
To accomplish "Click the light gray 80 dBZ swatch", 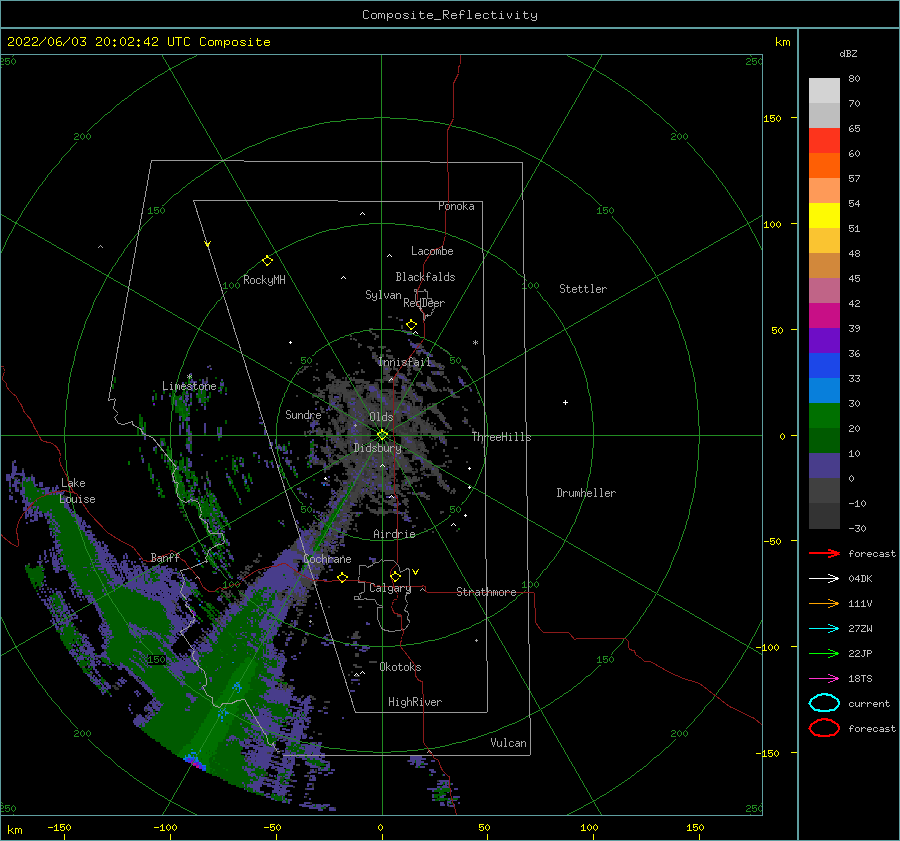I will point(824,90).
